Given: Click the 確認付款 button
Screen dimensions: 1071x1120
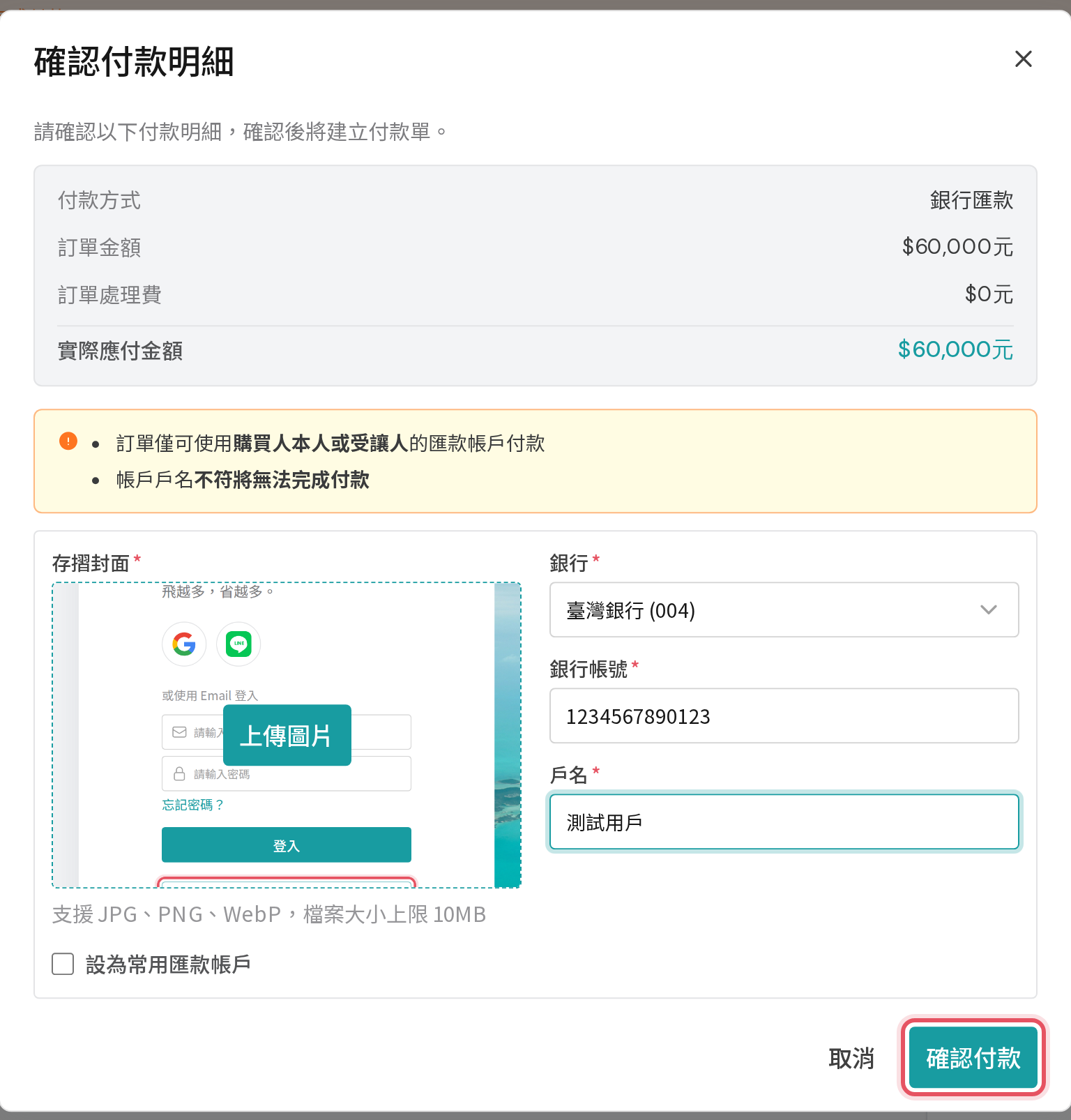Looking at the screenshot, I should point(973,1058).
